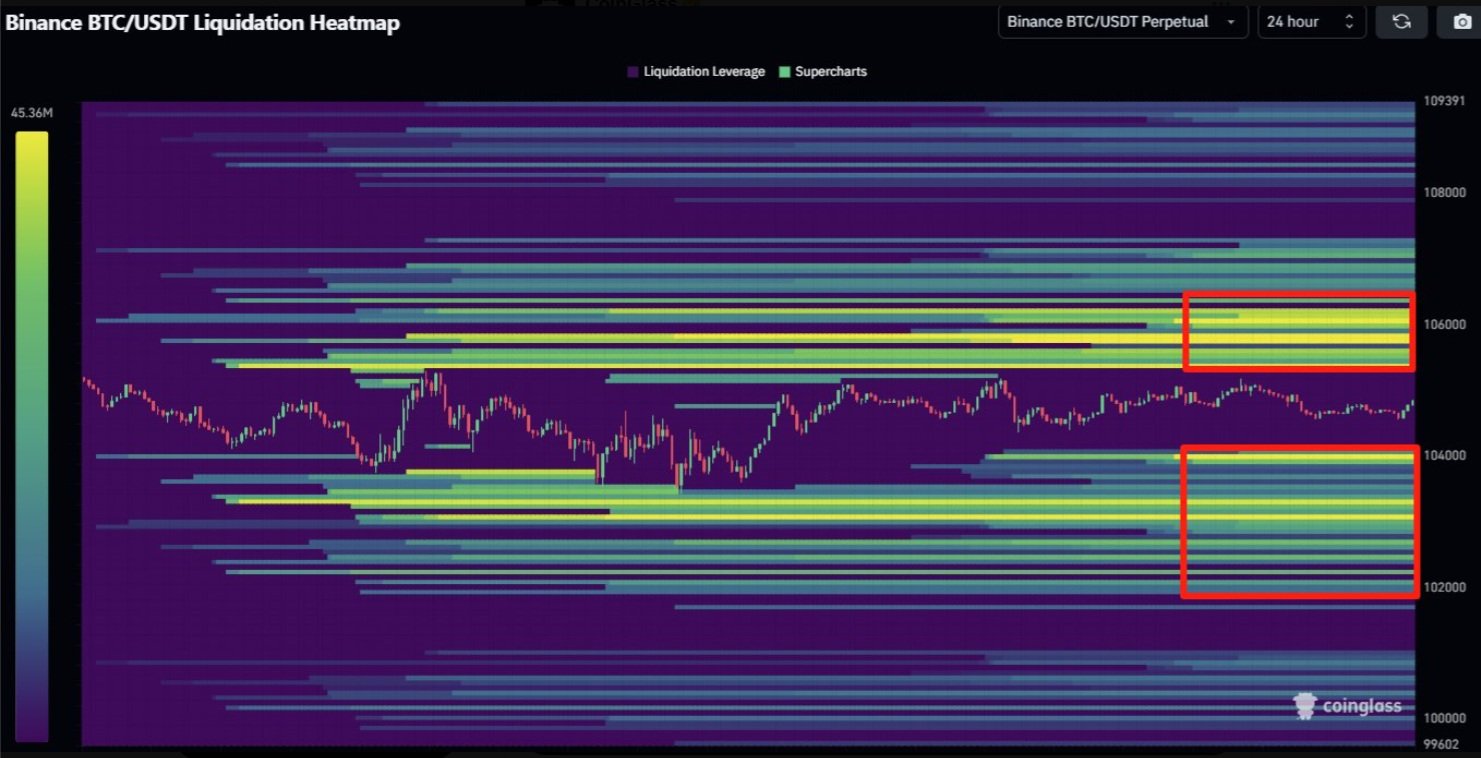
Task: Toggle the Supercharts legend item
Action: [823, 72]
